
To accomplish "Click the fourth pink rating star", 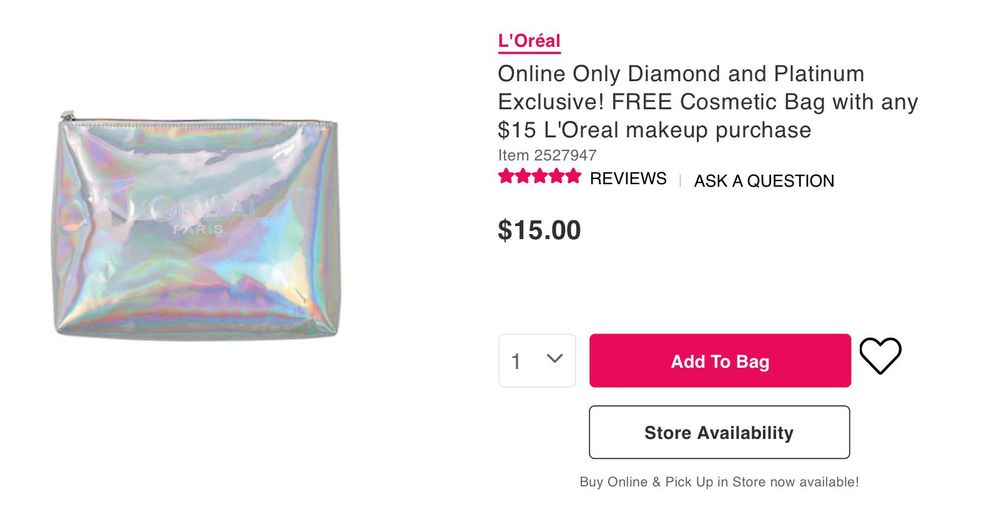I will click(x=556, y=177).
